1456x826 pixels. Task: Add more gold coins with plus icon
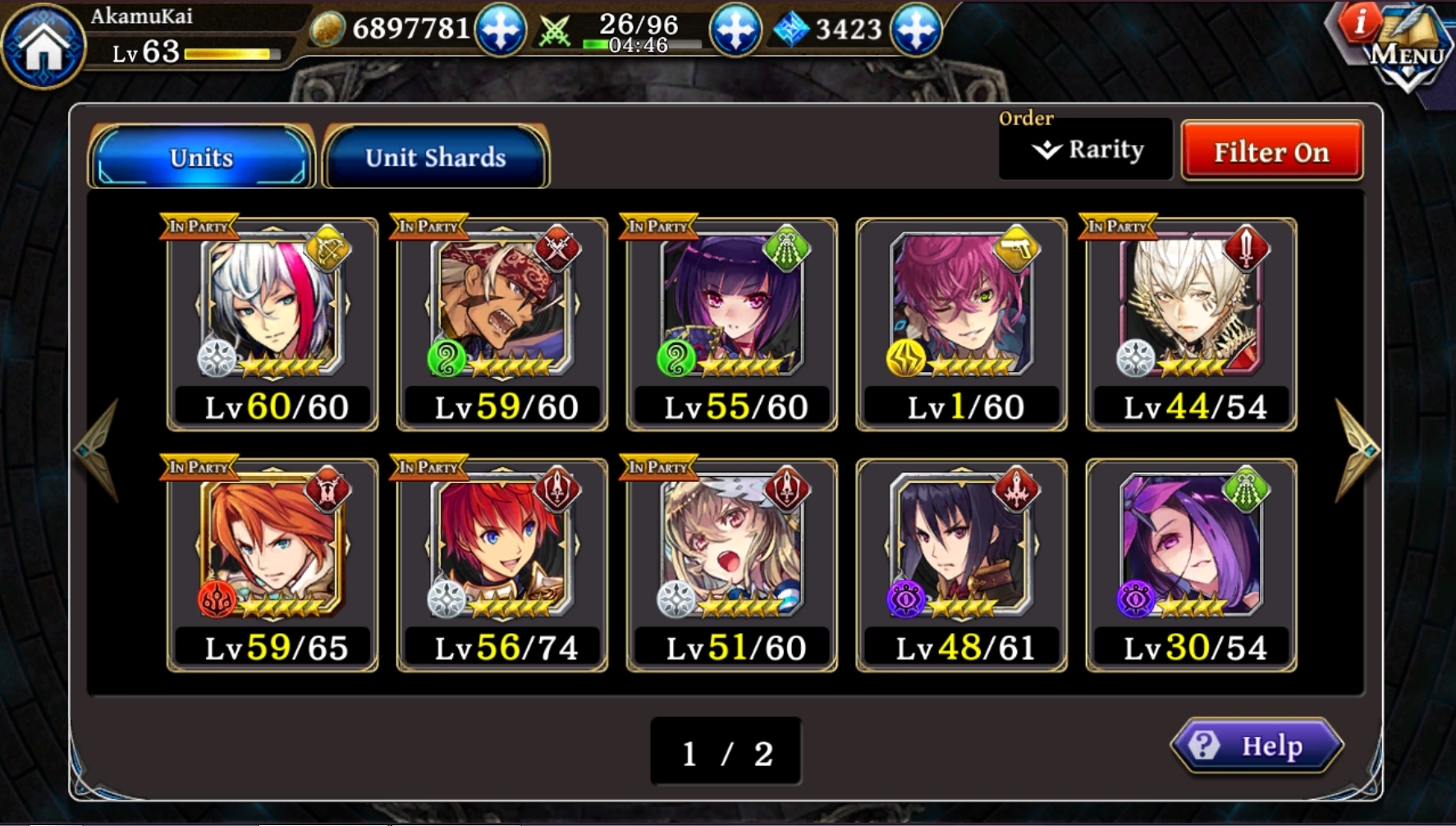tap(501, 30)
